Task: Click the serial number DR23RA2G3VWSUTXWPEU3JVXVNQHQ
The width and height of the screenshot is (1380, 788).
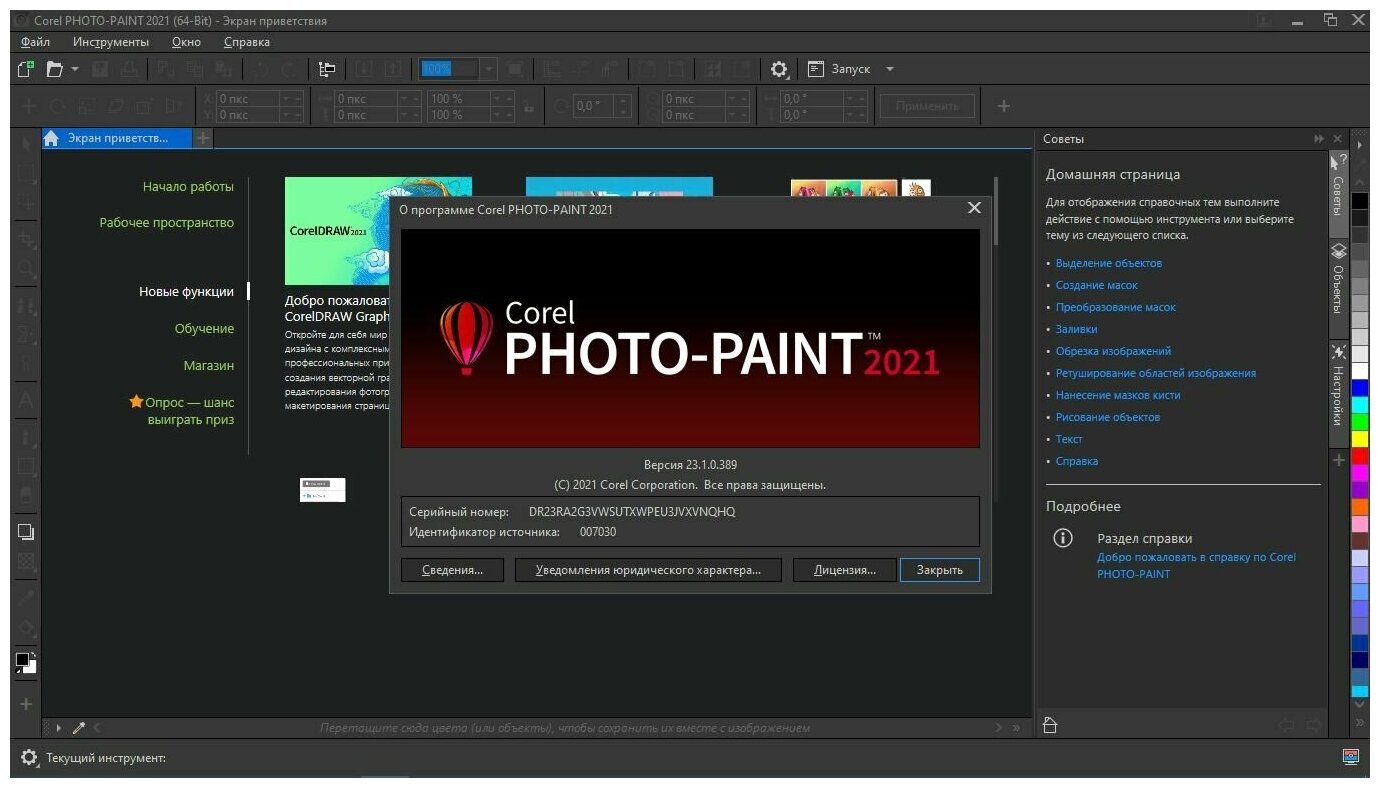Action: point(632,512)
